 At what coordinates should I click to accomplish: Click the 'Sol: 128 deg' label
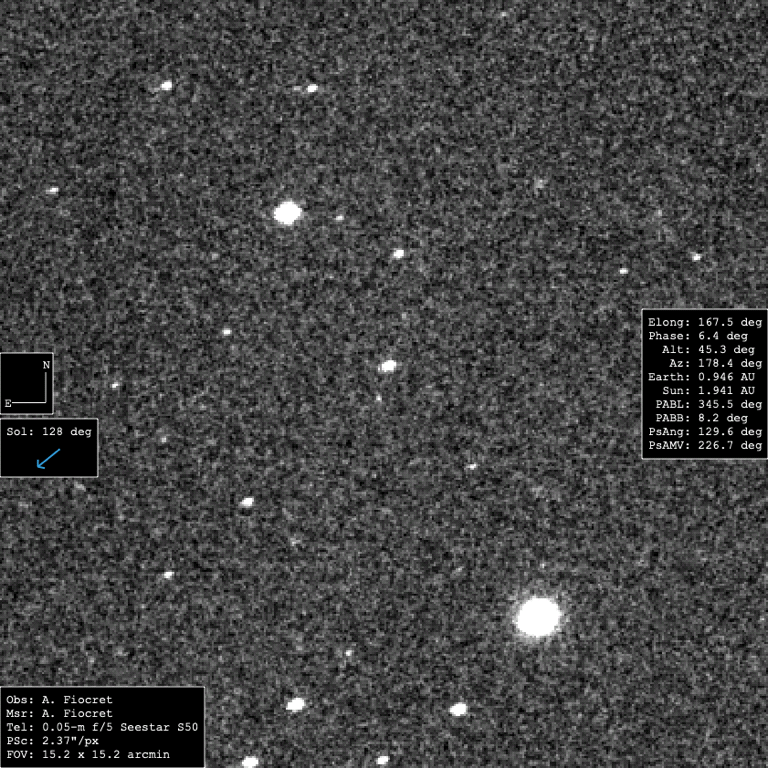pyautogui.click(x=49, y=432)
